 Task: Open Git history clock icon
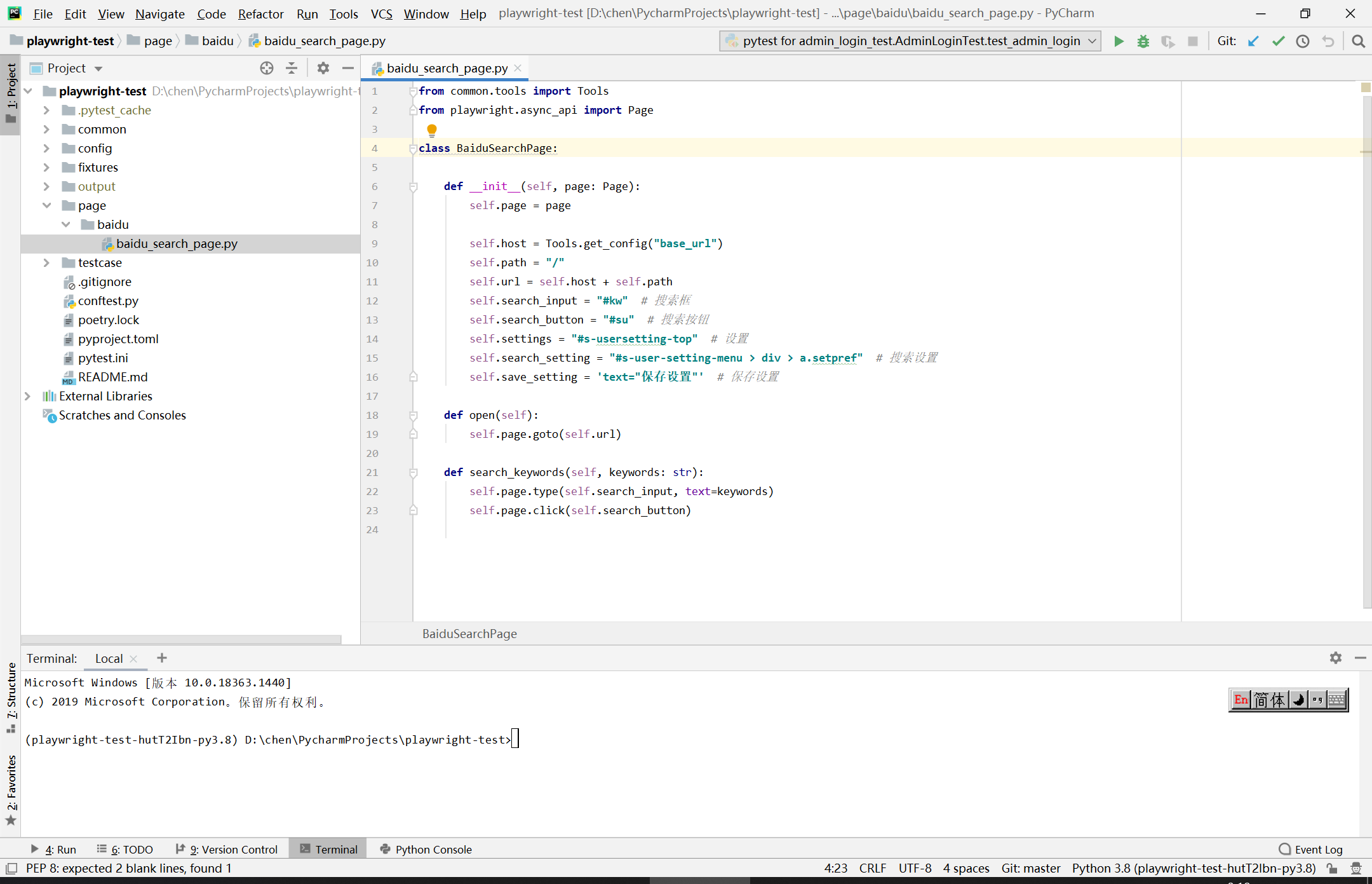(1303, 41)
